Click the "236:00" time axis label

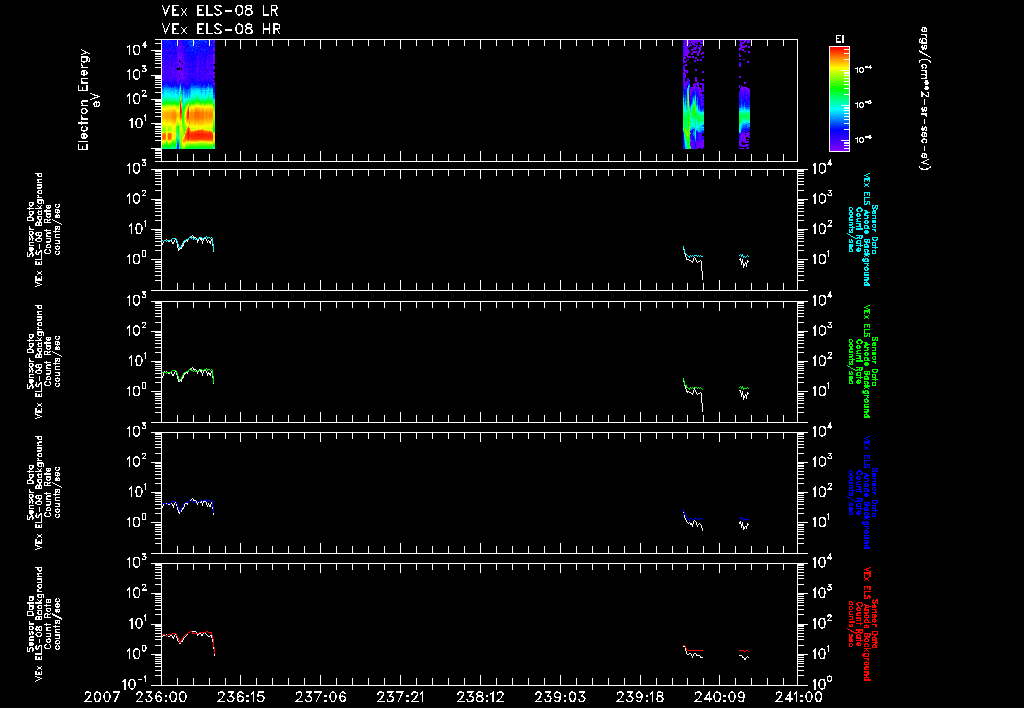161,697
